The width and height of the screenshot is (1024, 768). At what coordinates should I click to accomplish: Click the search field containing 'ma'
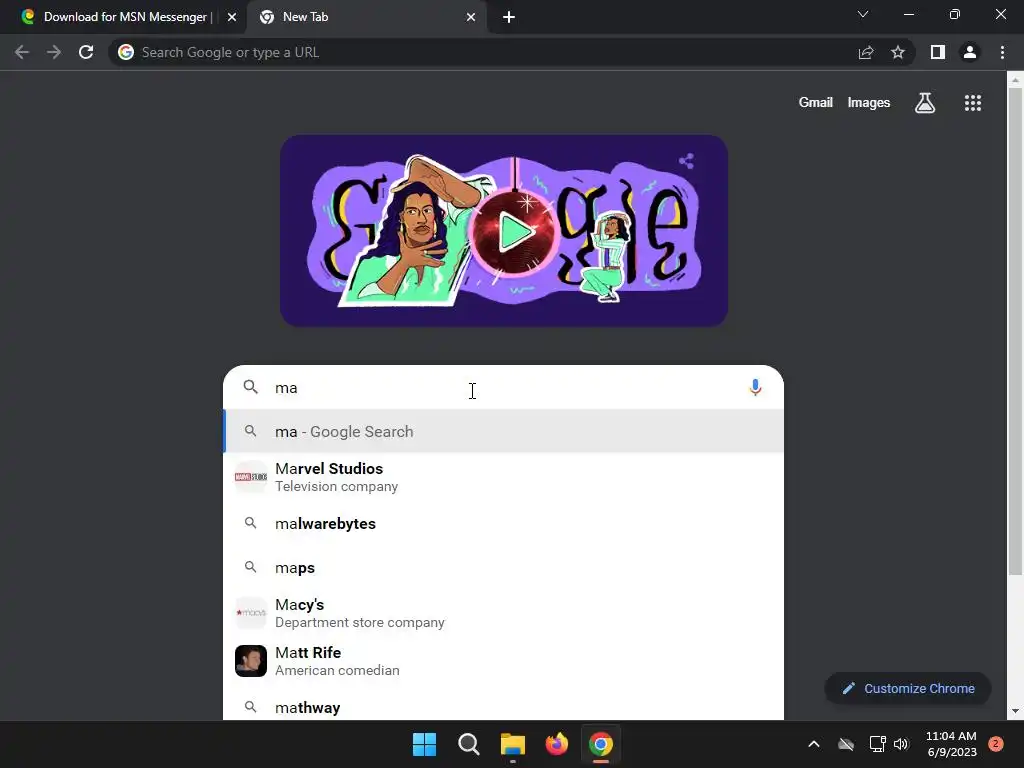pyautogui.click(x=503, y=387)
